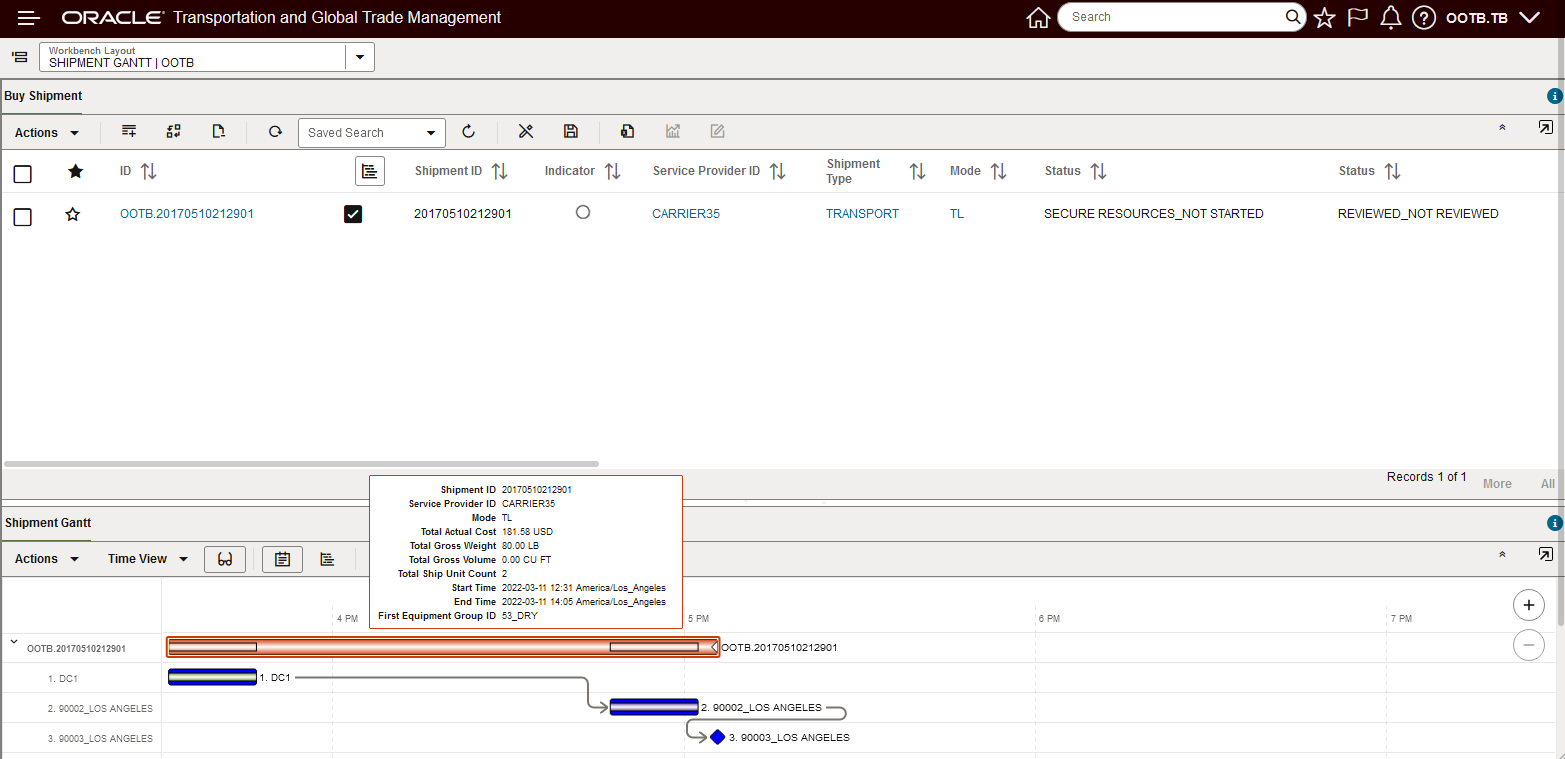1565x759 pixels.
Task: Go to the Home page icon
Action: [1038, 18]
